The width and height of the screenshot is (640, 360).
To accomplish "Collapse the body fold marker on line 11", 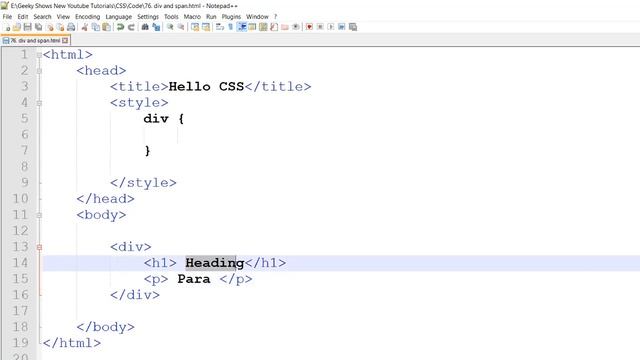I will pos(39,215).
